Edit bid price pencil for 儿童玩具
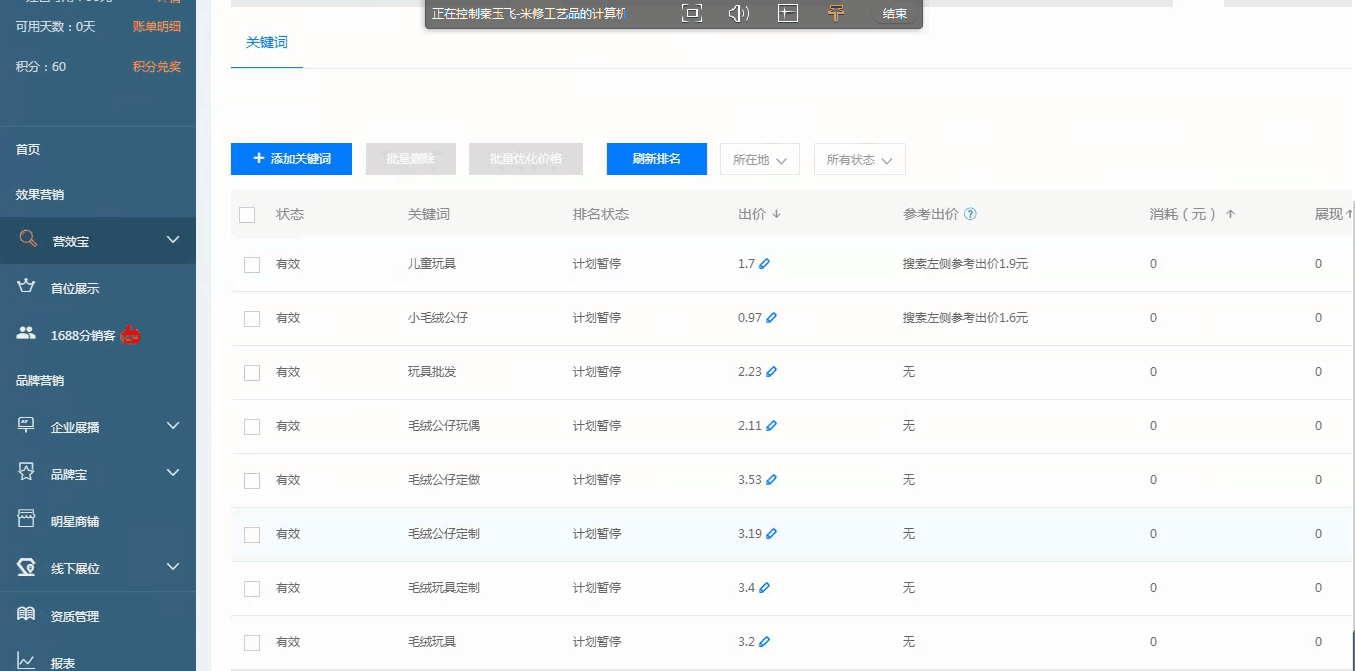1355x671 pixels. point(765,264)
